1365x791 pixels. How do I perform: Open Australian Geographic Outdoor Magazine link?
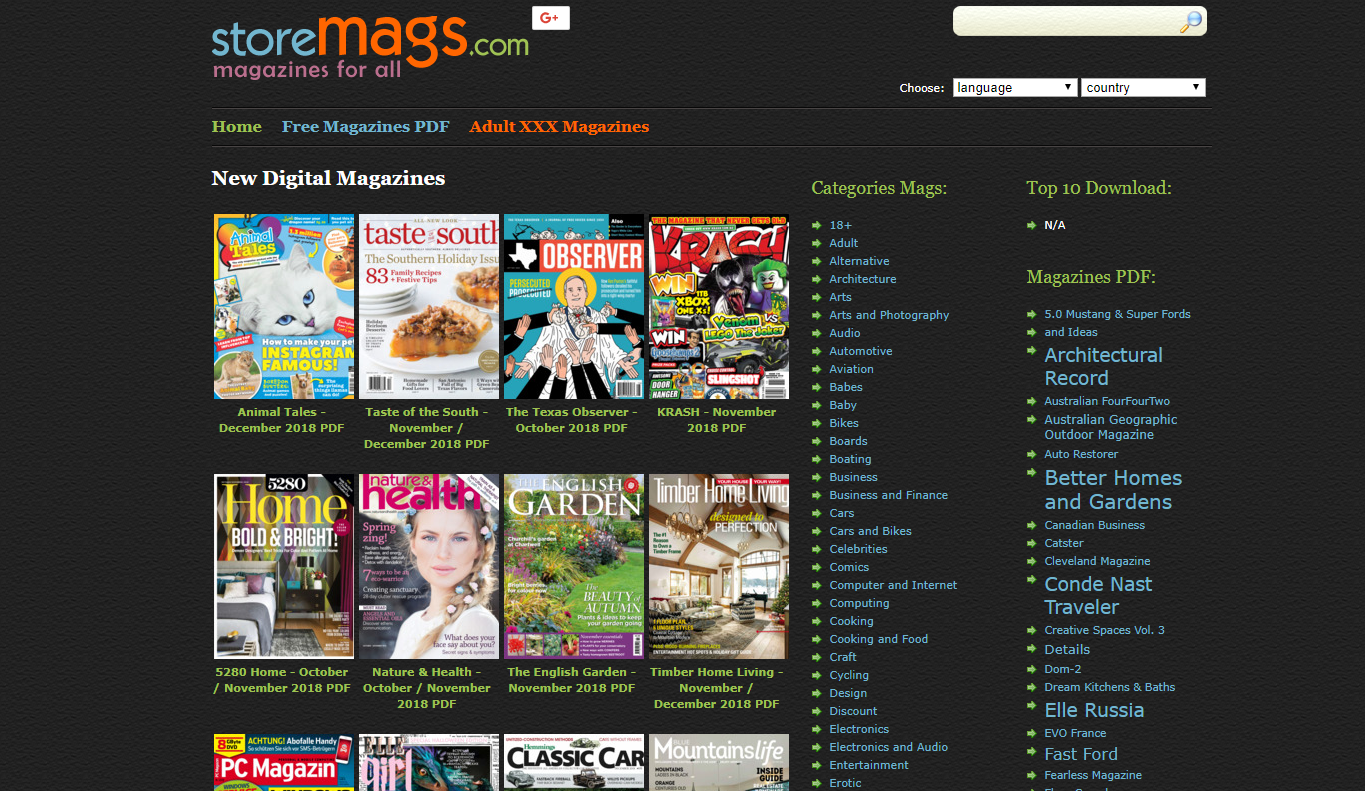(x=1111, y=427)
